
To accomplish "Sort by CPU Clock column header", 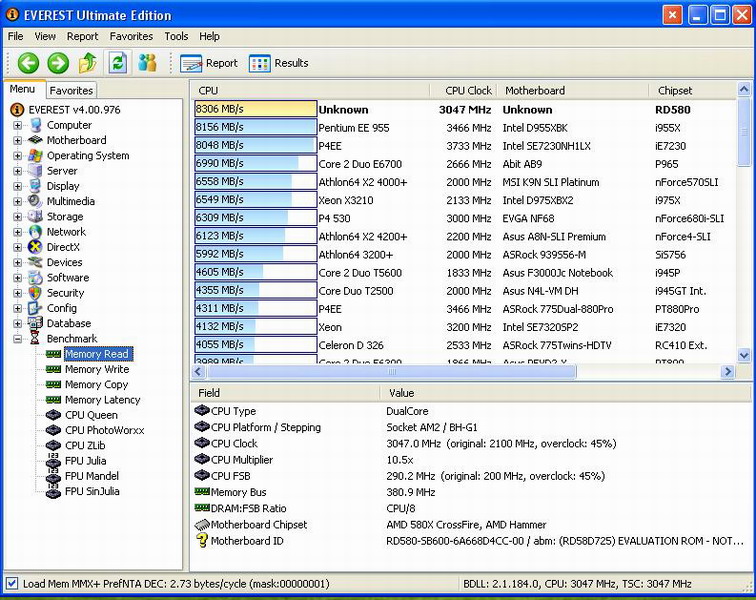I will (462, 90).
